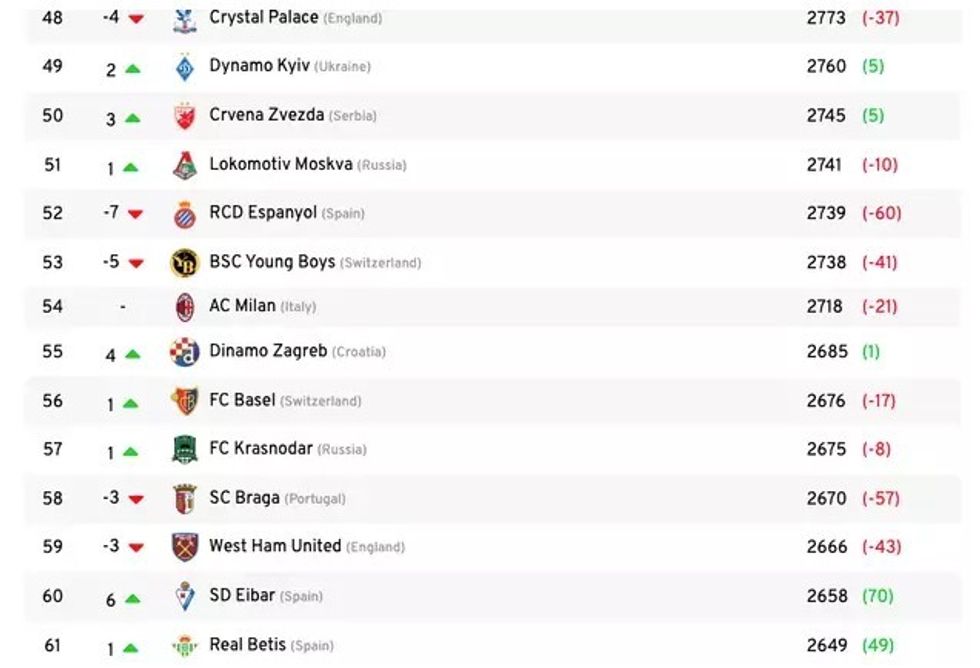
Task: Click the green up arrow for Dynamo Kyiv
Action: [133, 69]
